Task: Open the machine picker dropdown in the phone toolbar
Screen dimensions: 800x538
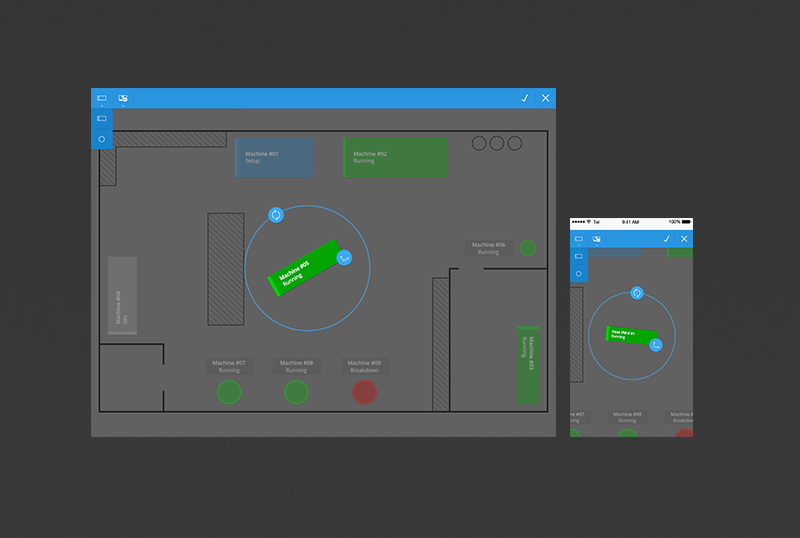Action: click(596, 239)
